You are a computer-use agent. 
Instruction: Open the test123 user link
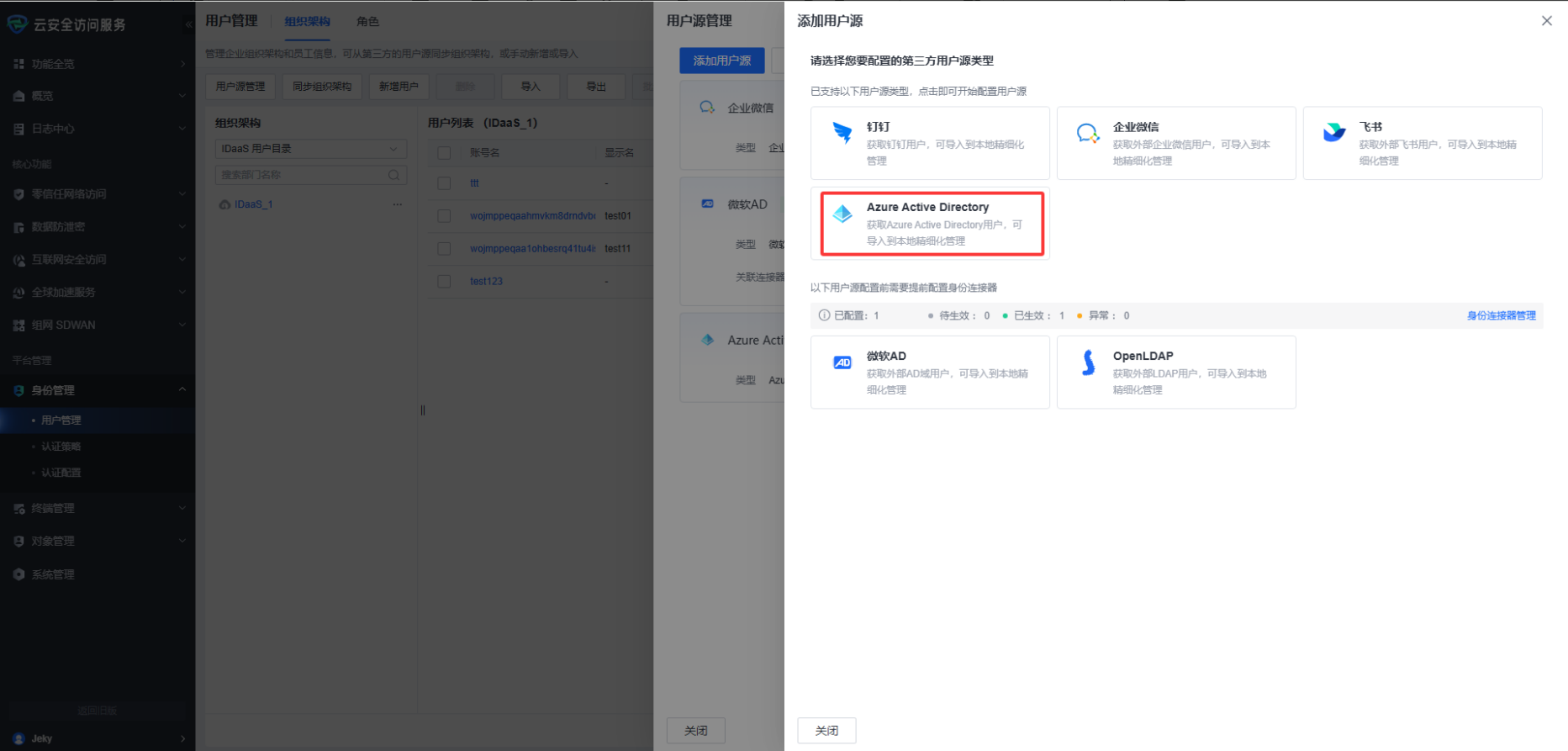[x=486, y=282]
